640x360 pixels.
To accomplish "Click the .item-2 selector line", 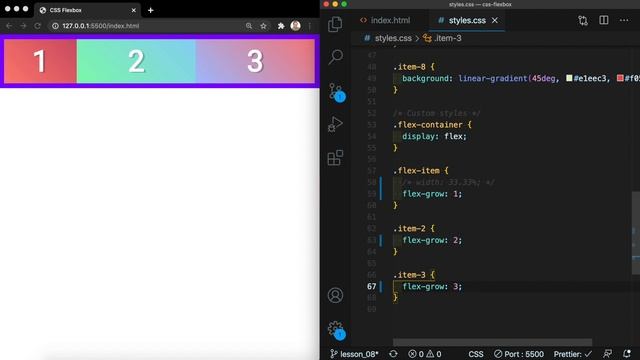I will tap(413, 229).
